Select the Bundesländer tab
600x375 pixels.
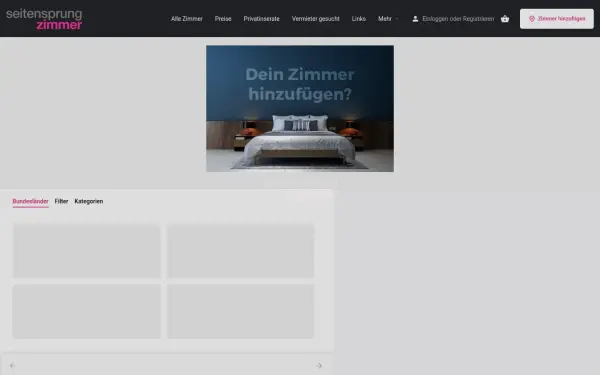click(31, 201)
